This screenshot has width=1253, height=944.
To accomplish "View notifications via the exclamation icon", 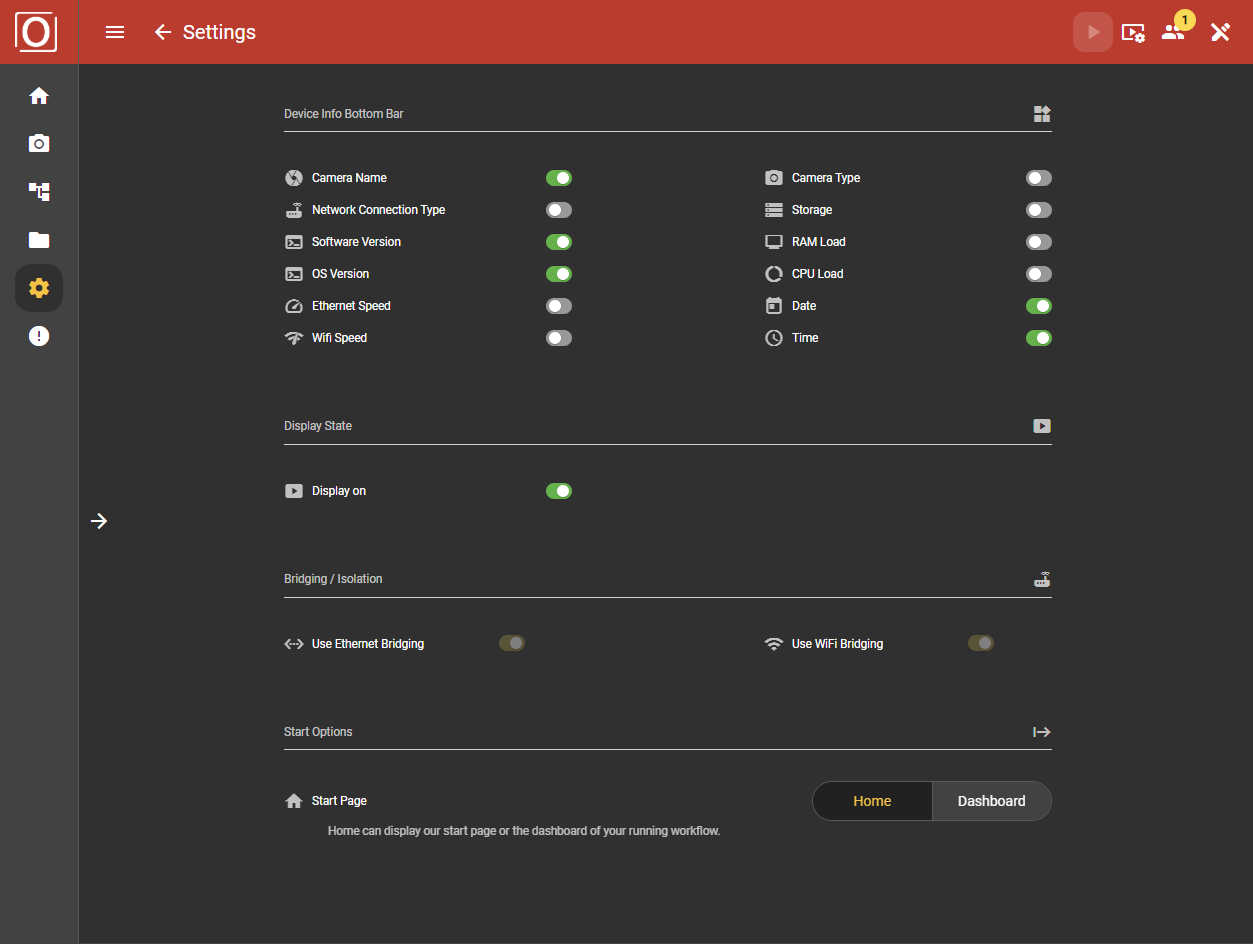I will pos(38,335).
